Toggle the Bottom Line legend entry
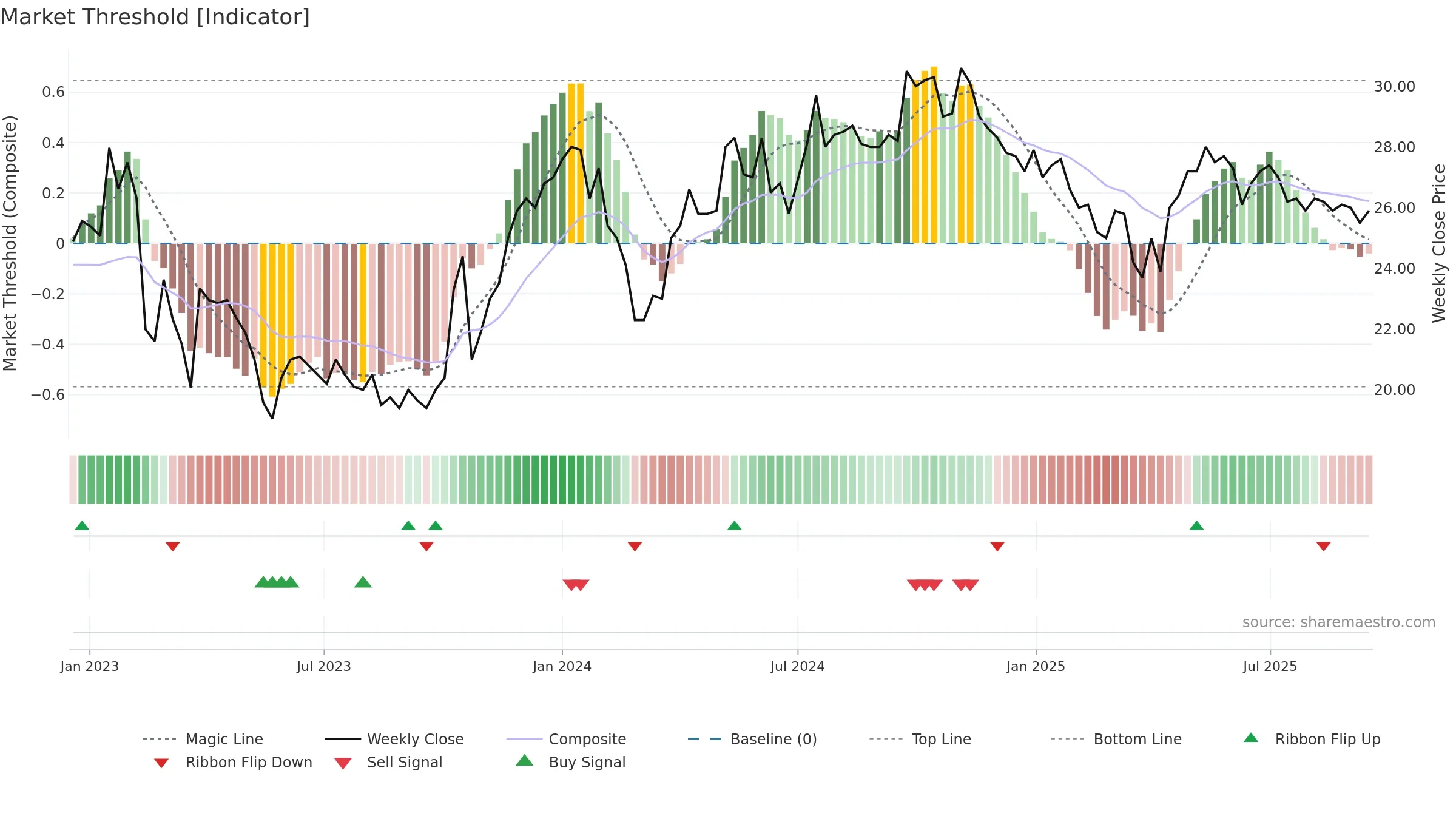Viewport: 1456px width, 819px height. pos(1116,739)
